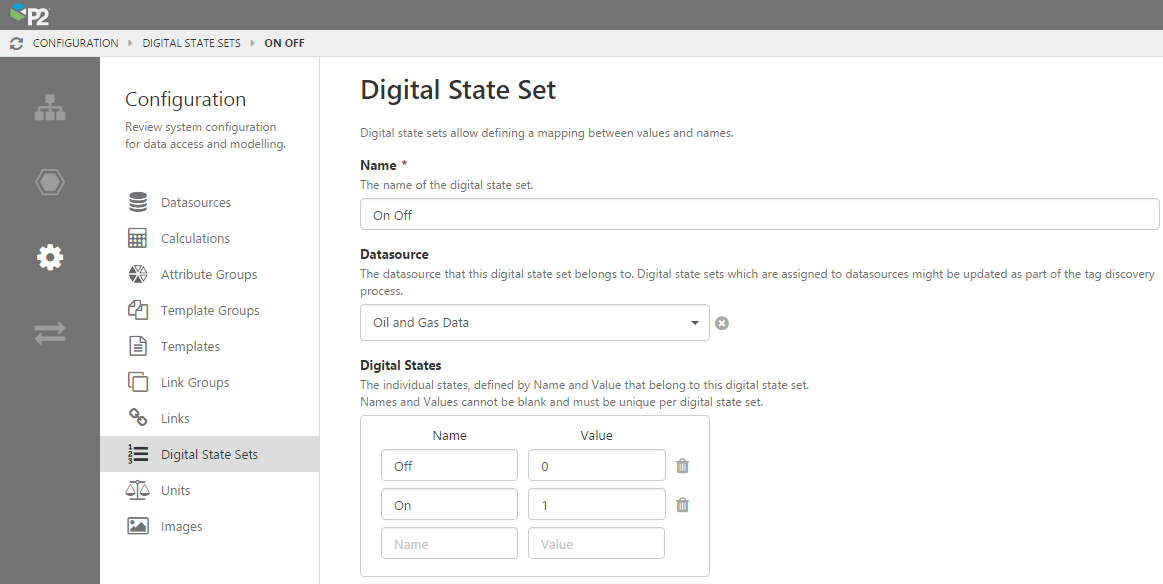Screen dimensions: 1163x584
Task: Select the gear configuration icon in rail
Action: (50, 258)
